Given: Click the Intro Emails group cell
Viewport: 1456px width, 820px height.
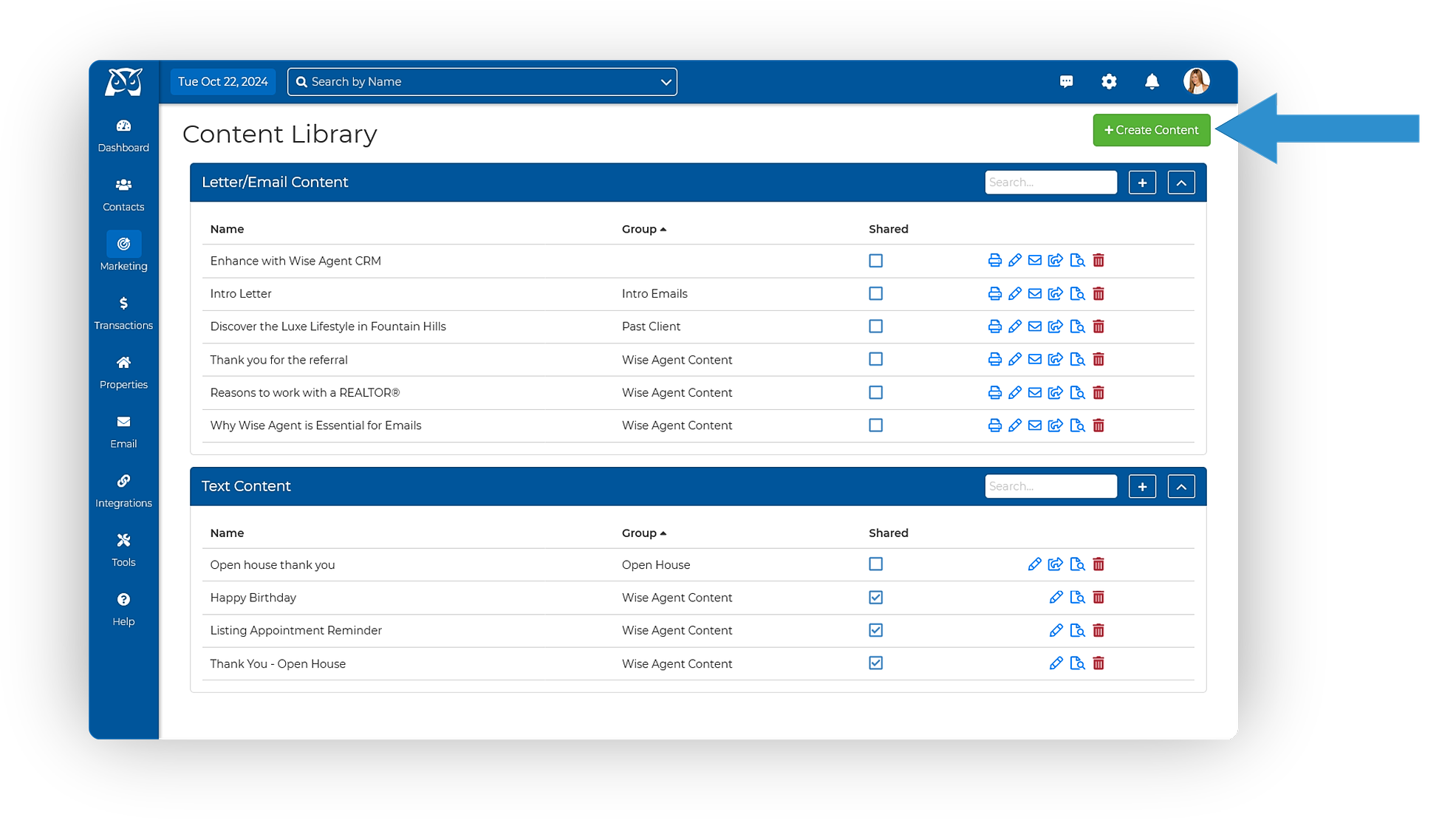Looking at the screenshot, I should point(654,294).
